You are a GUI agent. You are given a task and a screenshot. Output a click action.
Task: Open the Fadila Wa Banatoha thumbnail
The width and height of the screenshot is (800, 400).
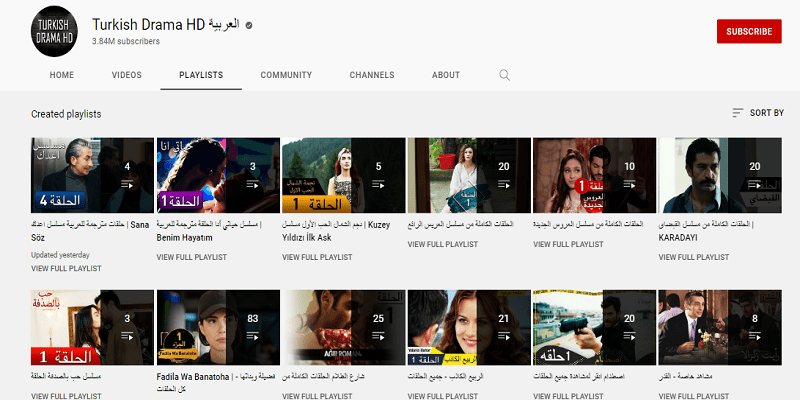pyautogui.click(x=218, y=328)
